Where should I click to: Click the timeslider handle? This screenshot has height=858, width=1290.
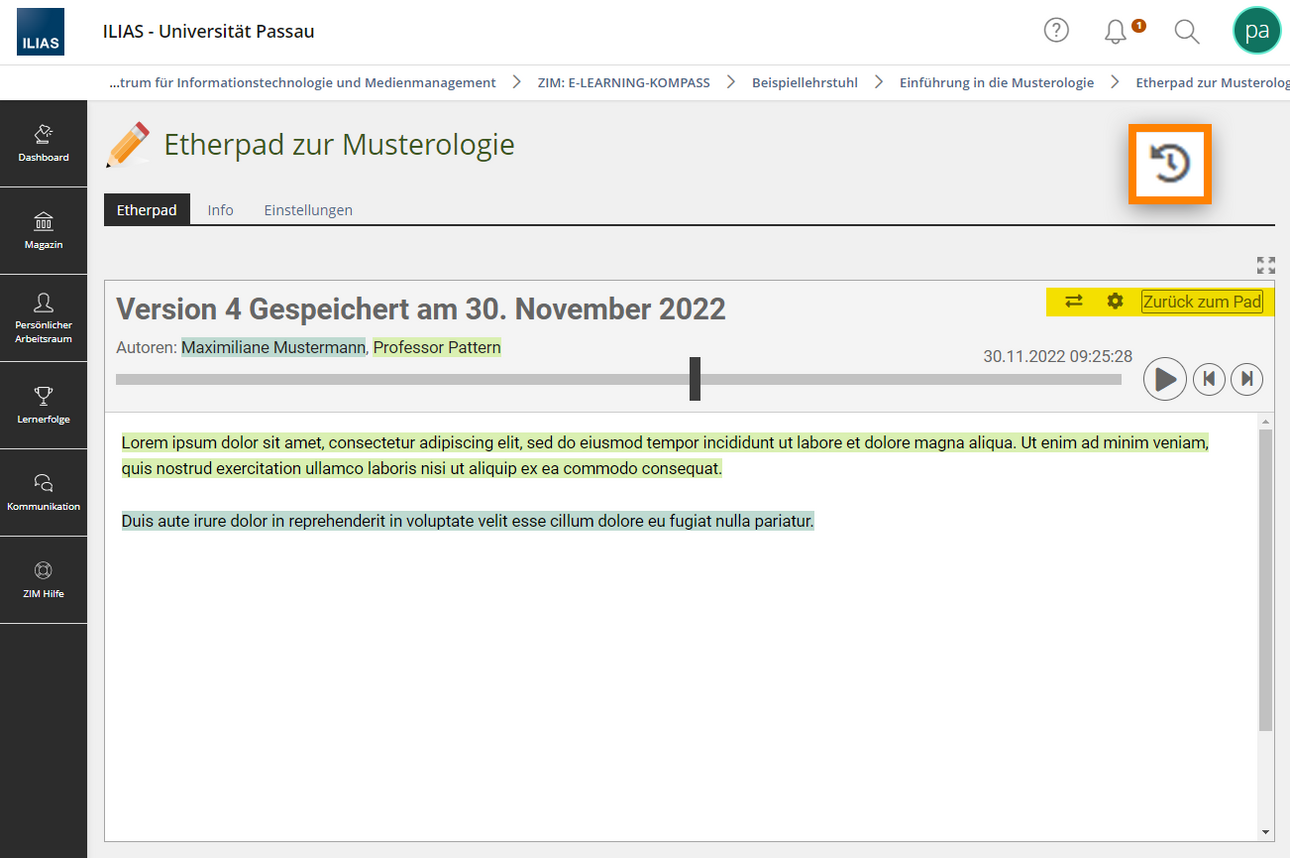[x=695, y=379]
